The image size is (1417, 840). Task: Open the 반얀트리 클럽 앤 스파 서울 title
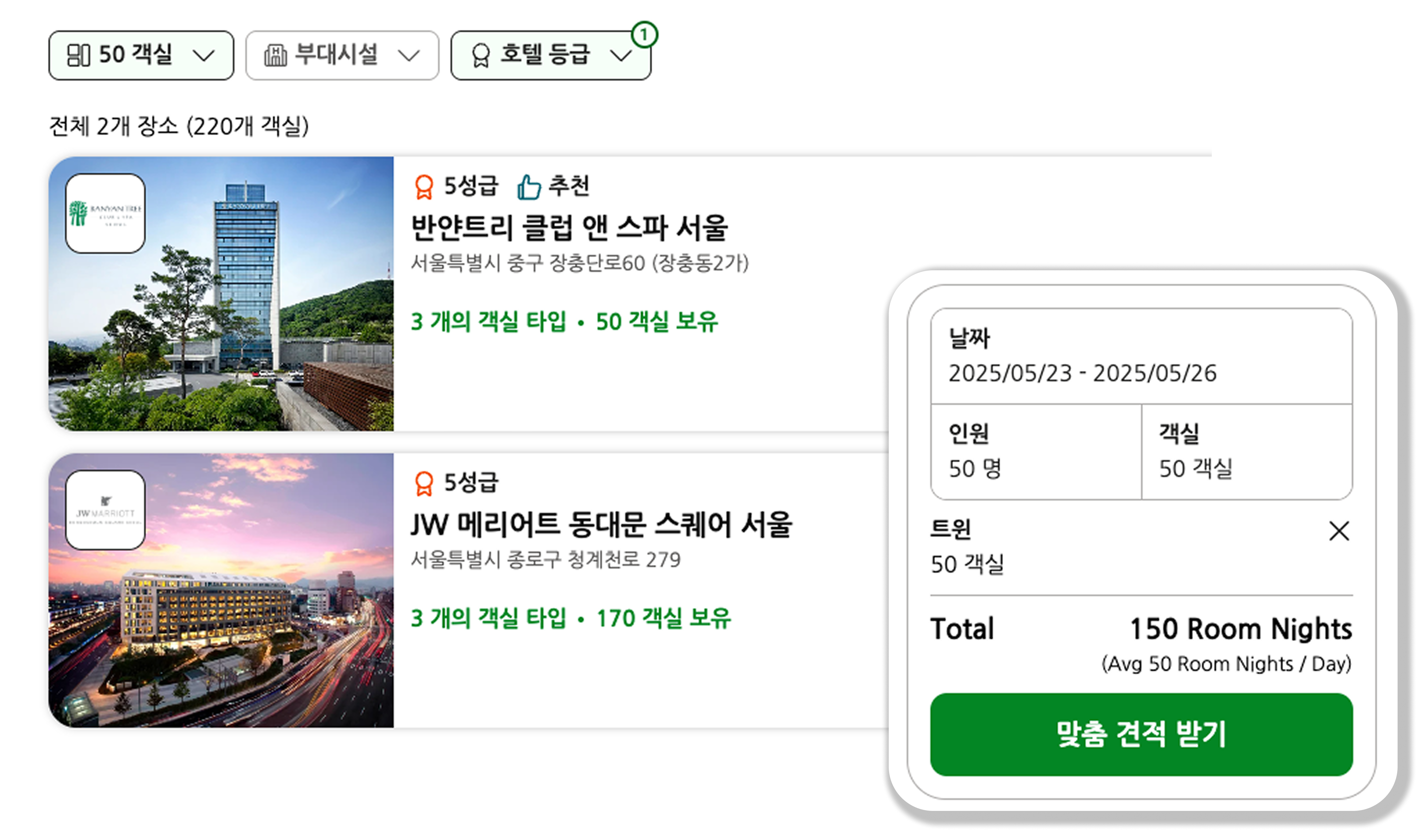(x=569, y=228)
